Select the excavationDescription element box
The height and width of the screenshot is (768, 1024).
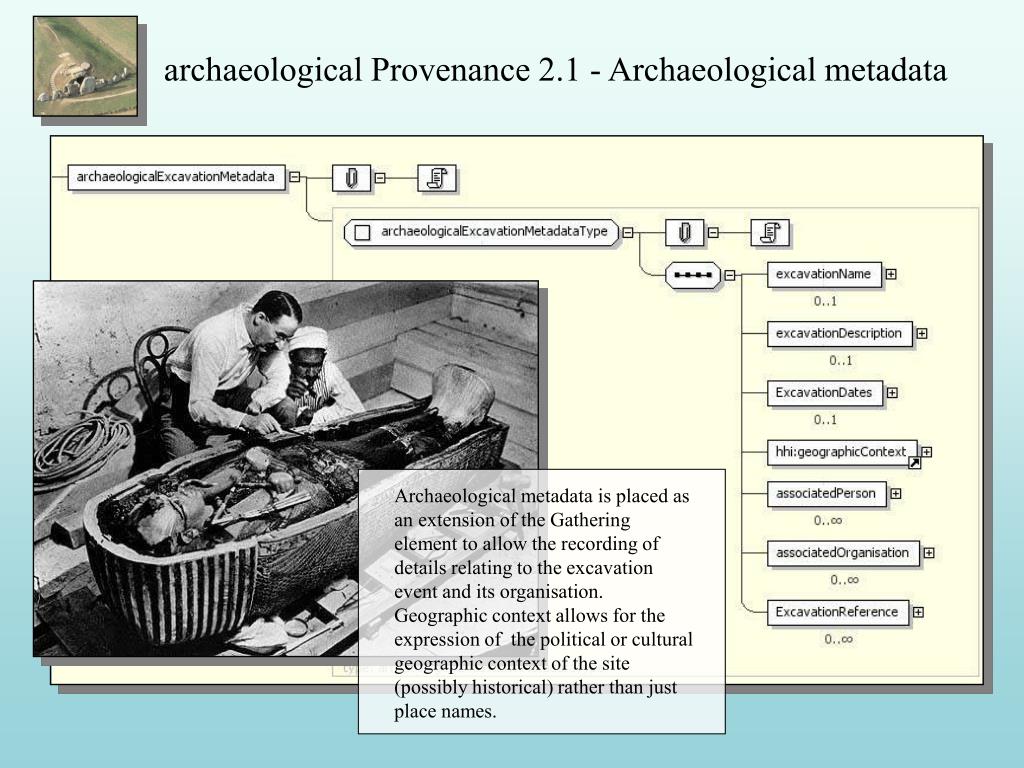pyautogui.click(x=839, y=334)
